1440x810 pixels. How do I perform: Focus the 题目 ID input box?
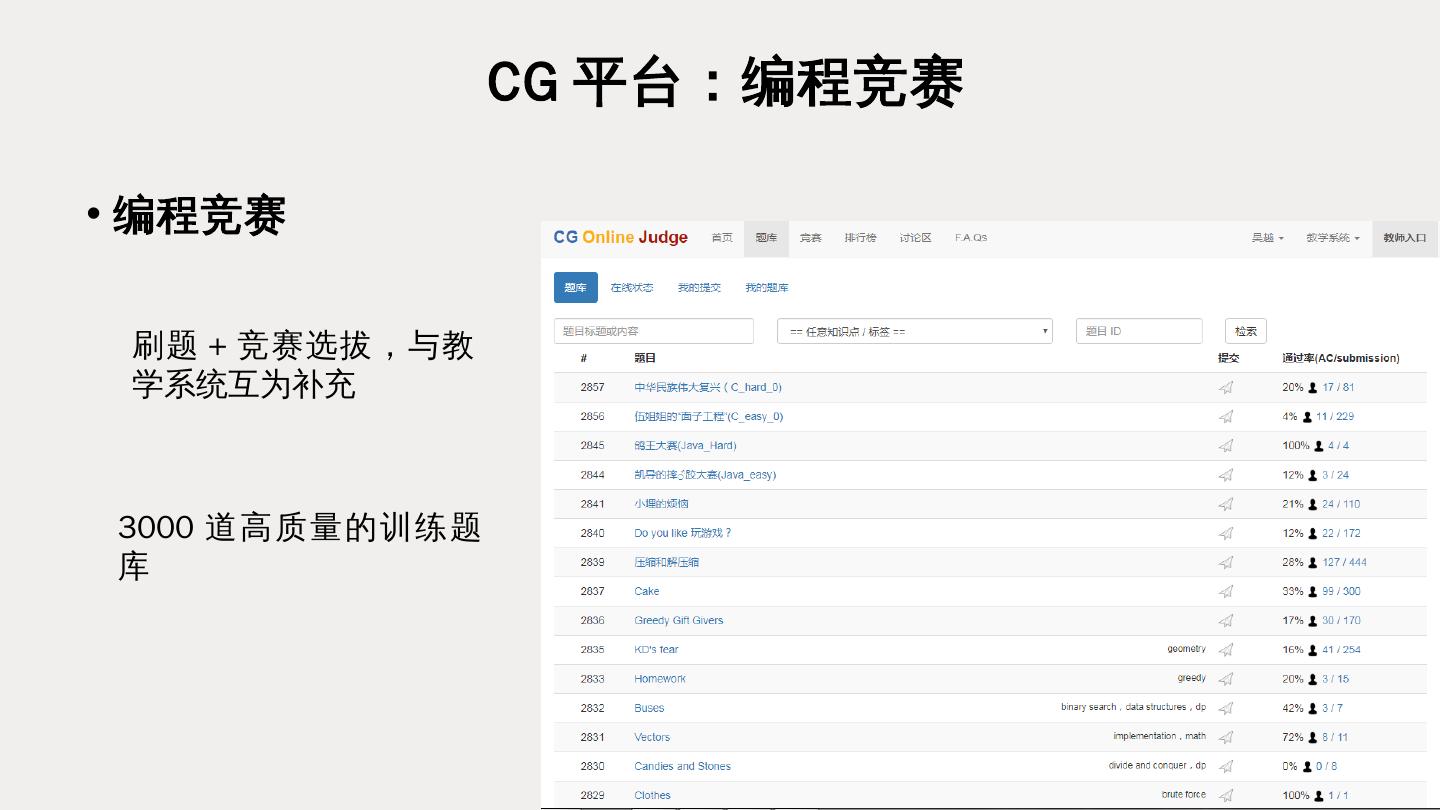[x=1139, y=331]
